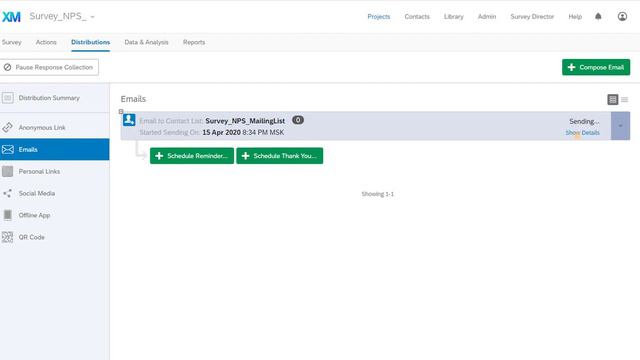Click the Personal Links icon

(7, 171)
